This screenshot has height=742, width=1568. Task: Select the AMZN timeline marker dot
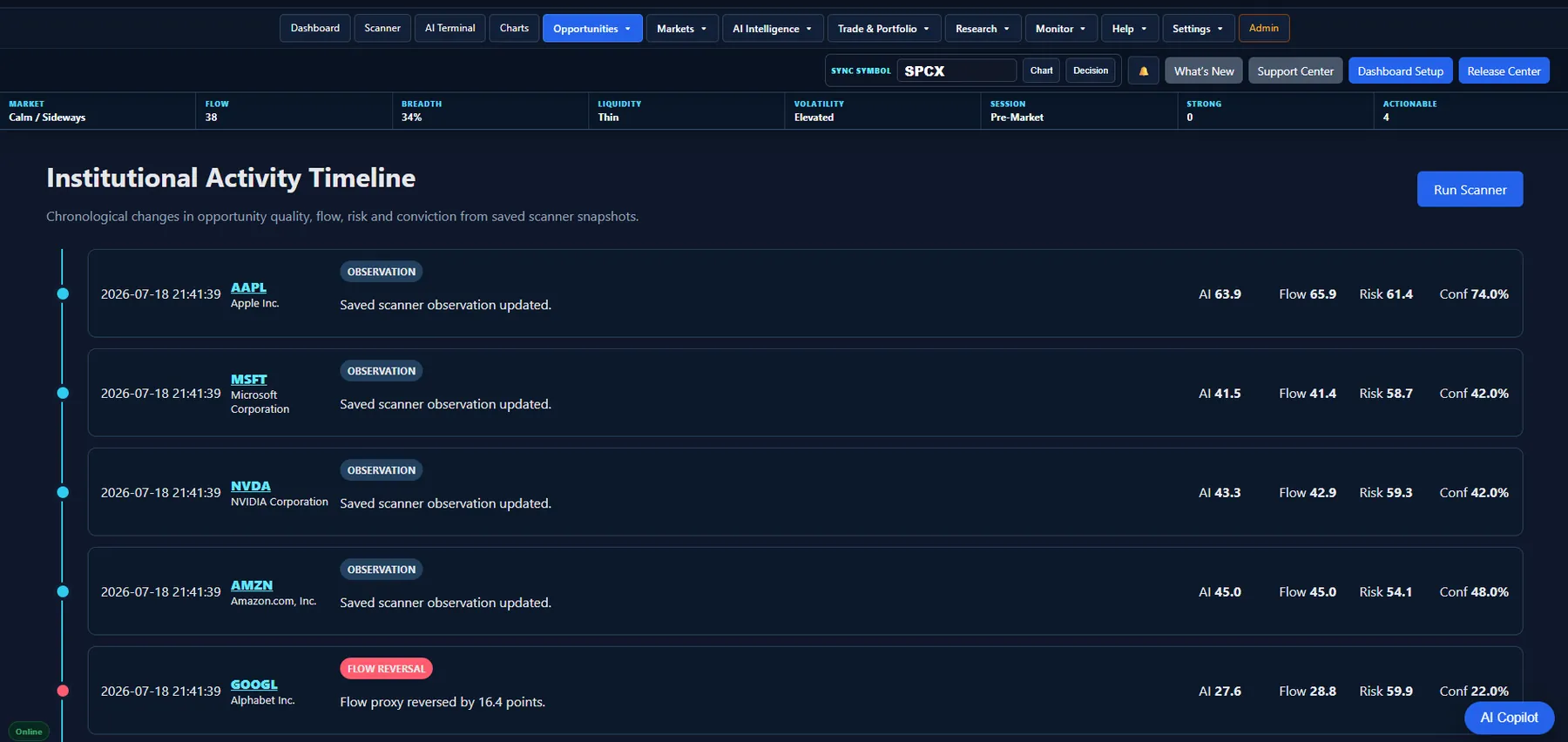pyautogui.click(x=63, y=591)
